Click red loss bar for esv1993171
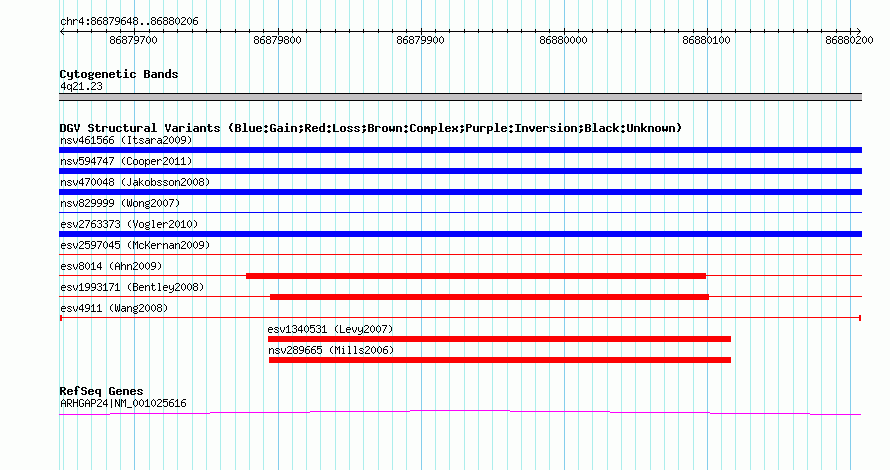 coord(489,297)
